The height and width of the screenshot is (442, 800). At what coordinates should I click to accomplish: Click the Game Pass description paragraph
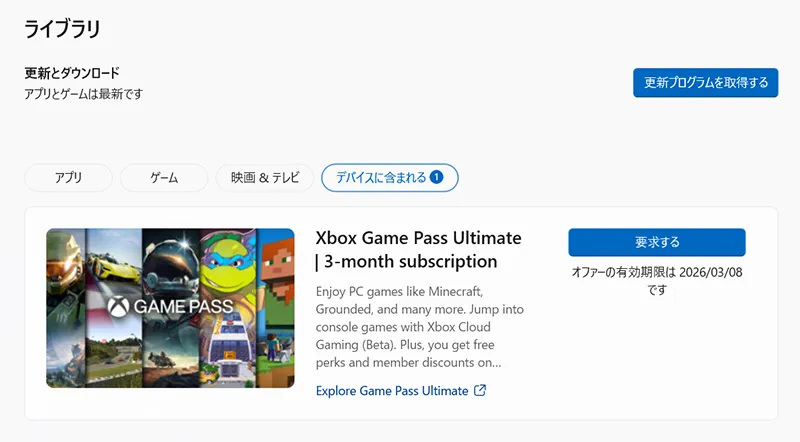point(420,327)
